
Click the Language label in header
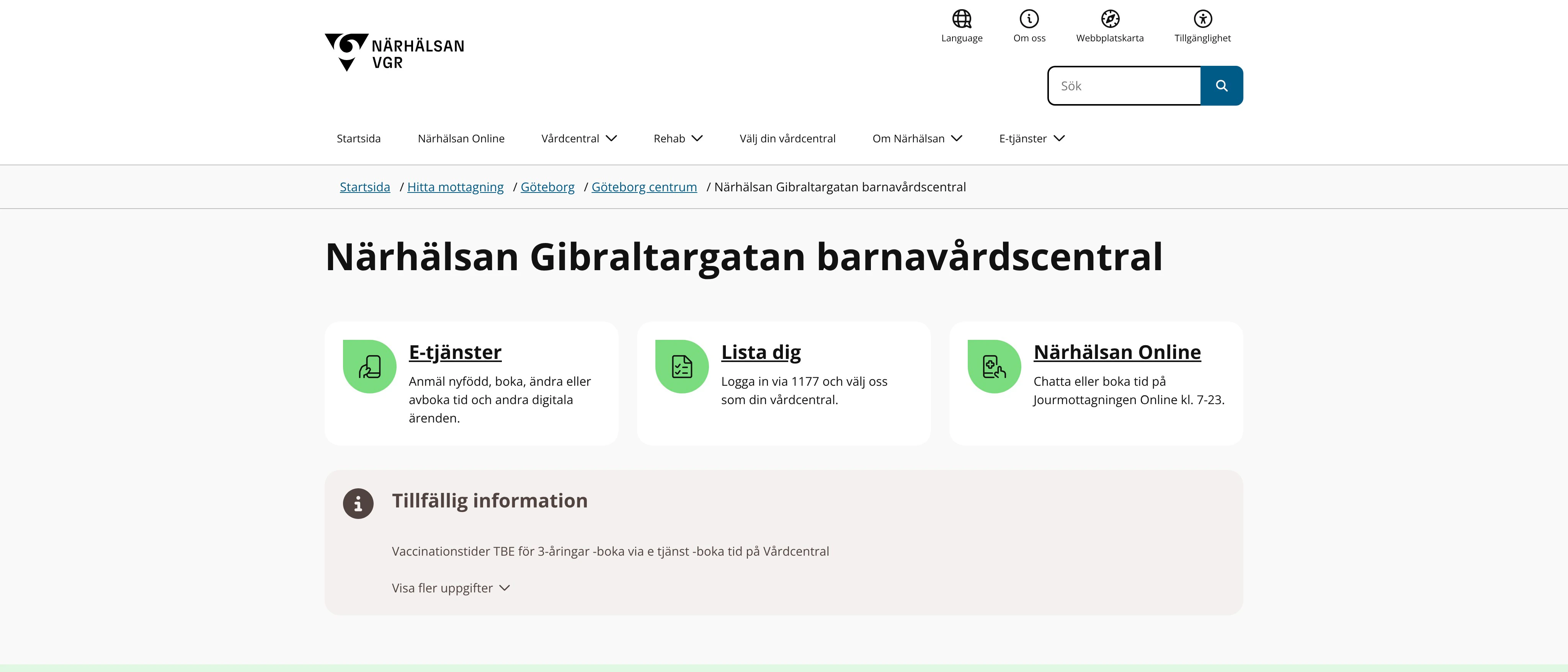tap(962, 38)
